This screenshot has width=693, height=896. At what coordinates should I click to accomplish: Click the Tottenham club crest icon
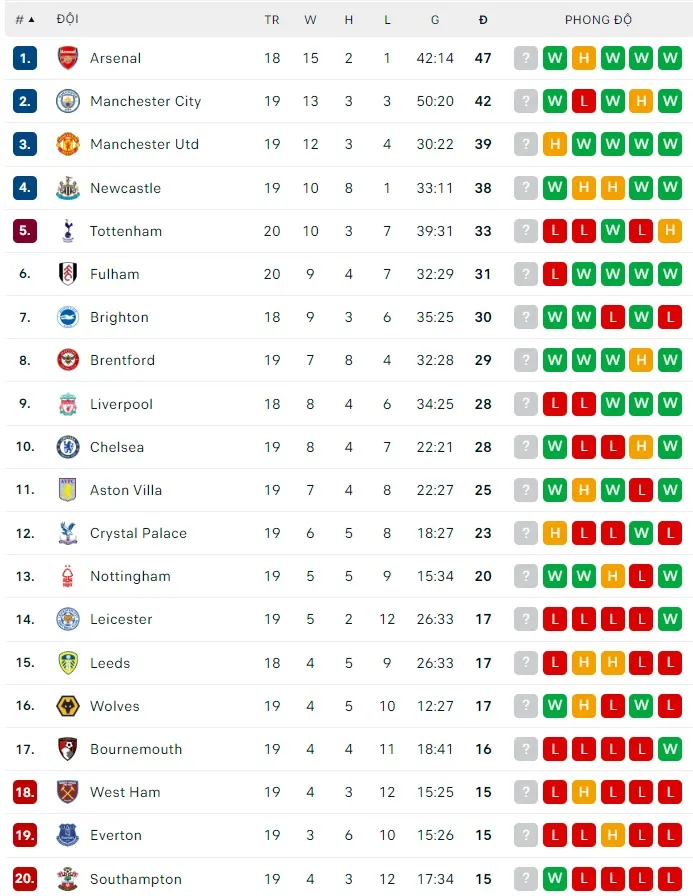(x=68, y=231)
